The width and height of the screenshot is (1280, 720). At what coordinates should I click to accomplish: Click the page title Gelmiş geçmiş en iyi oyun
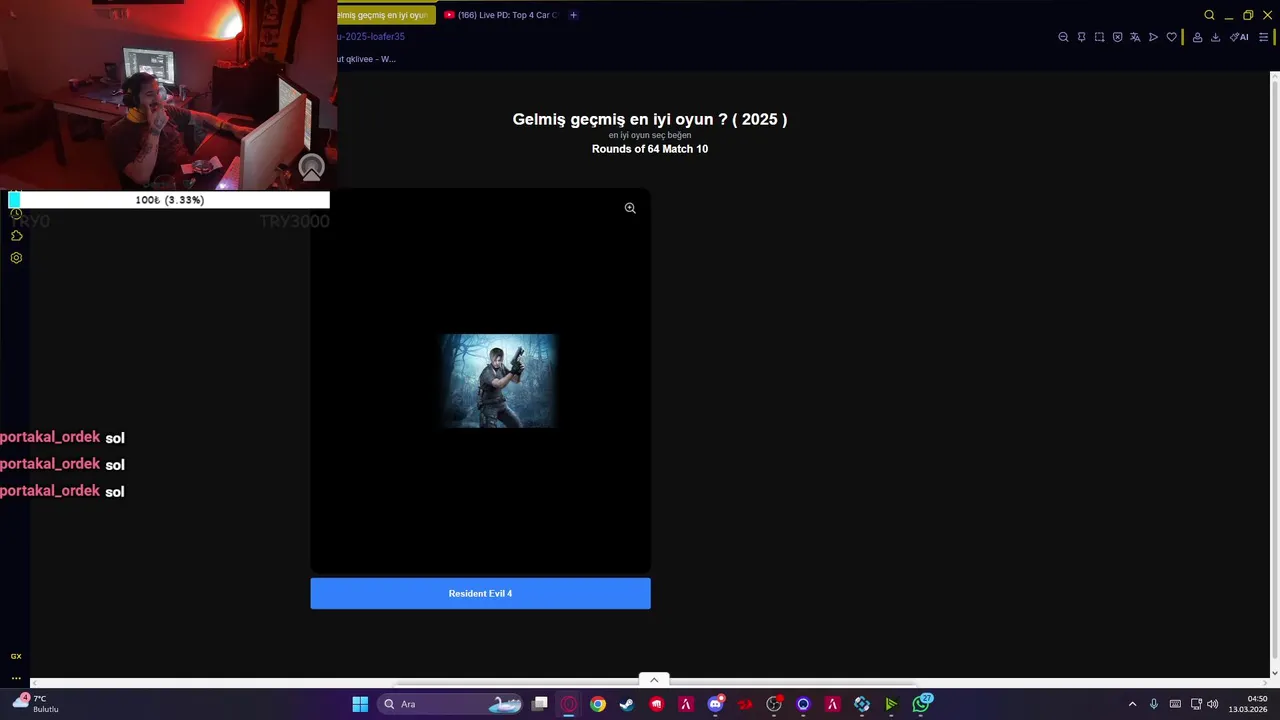tap(650, 119)
